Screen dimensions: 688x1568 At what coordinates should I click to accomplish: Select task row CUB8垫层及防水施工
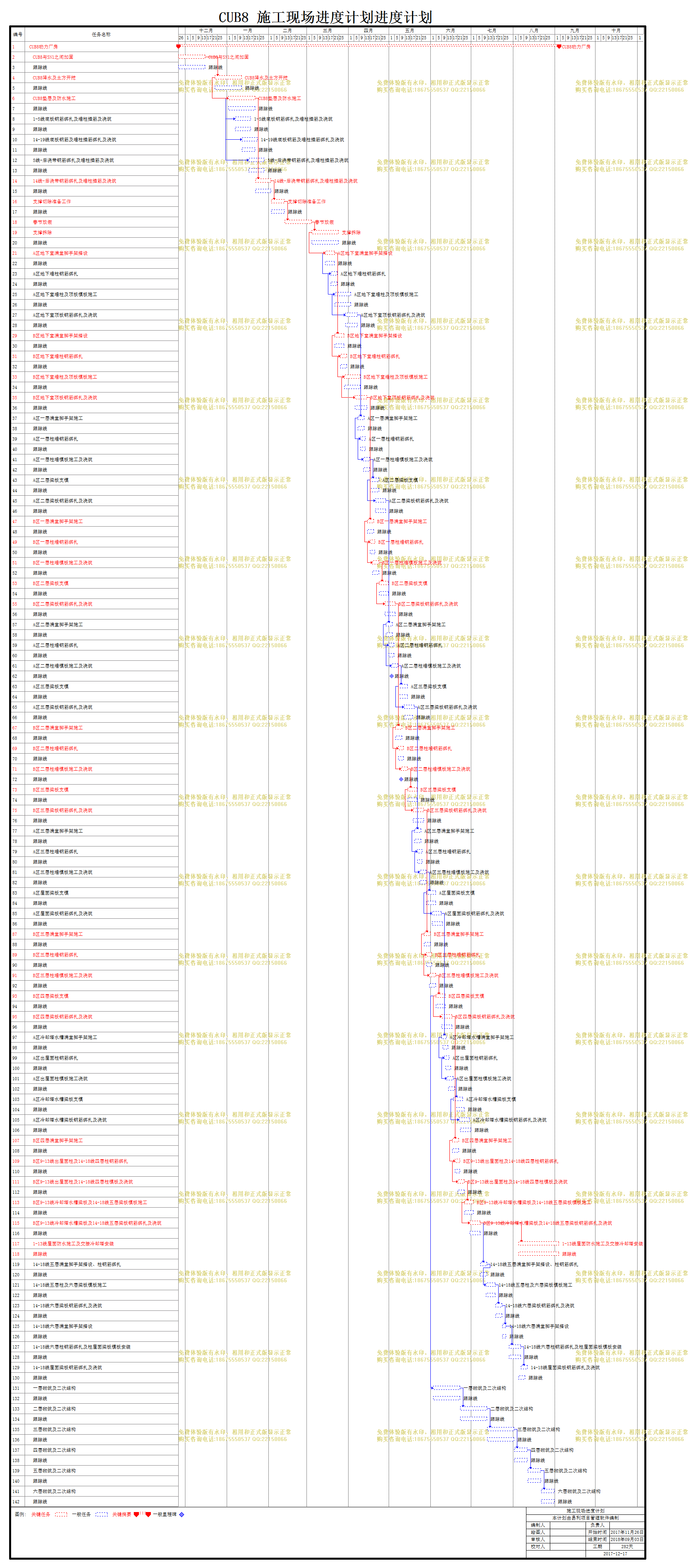coord(94,98)
